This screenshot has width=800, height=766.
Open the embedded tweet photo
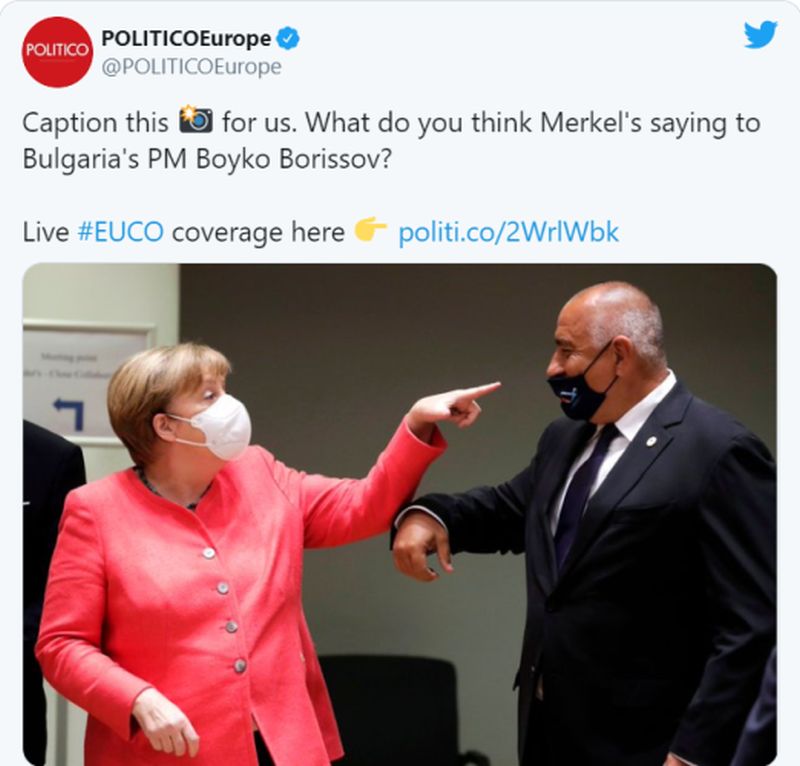[x=399, y=514]
